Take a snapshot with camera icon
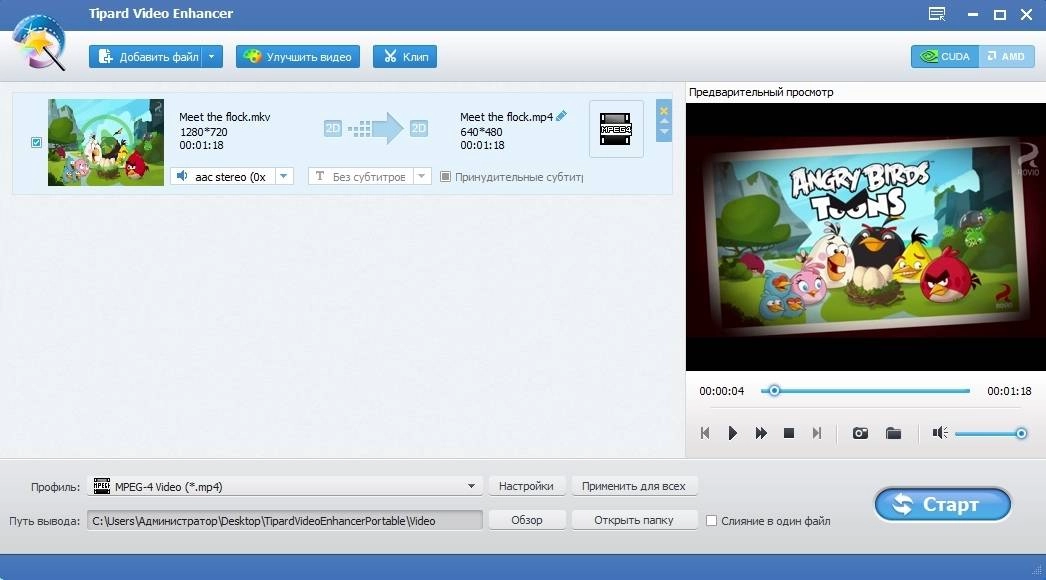This screenshot has width=1046, height=580. [861, 433]
